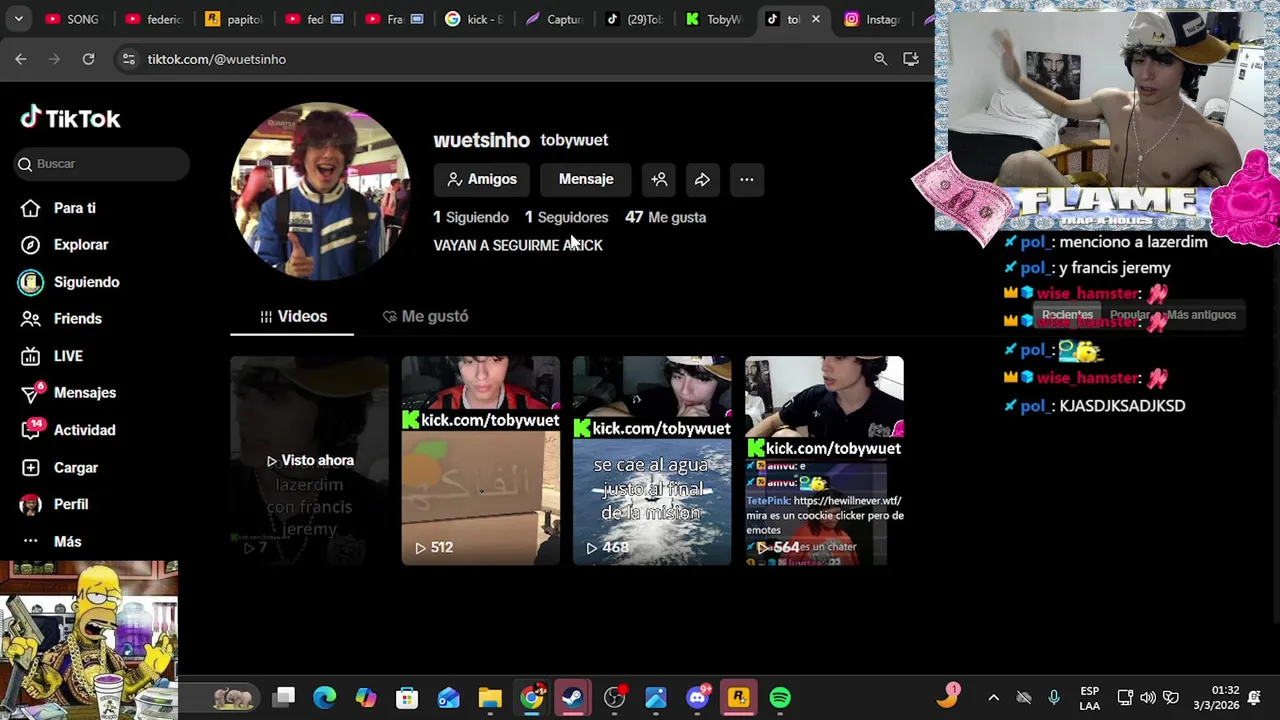
Task: Click the Siguiendo count on profile
Action: 471,217
